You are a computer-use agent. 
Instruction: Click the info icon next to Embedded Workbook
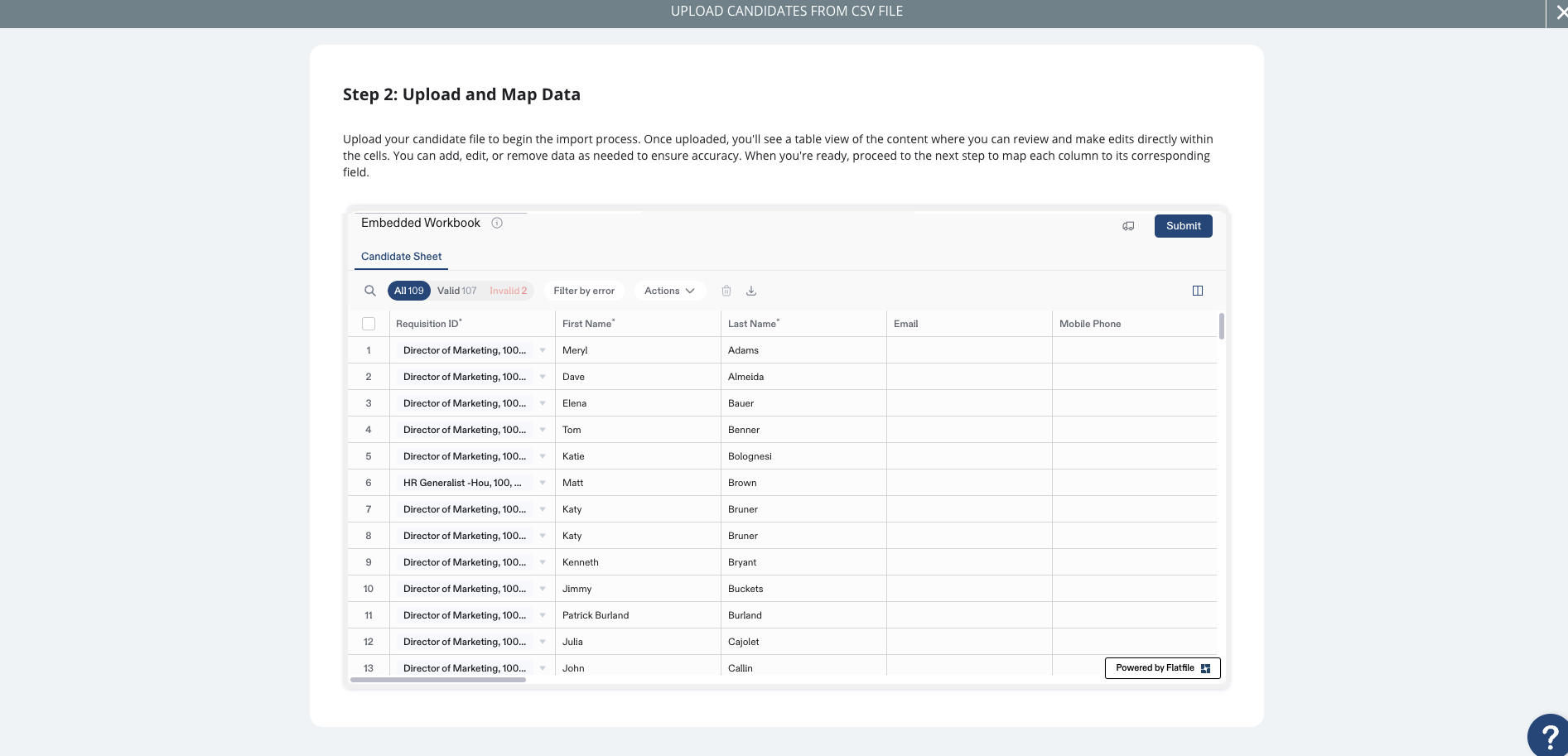point(497,223)
